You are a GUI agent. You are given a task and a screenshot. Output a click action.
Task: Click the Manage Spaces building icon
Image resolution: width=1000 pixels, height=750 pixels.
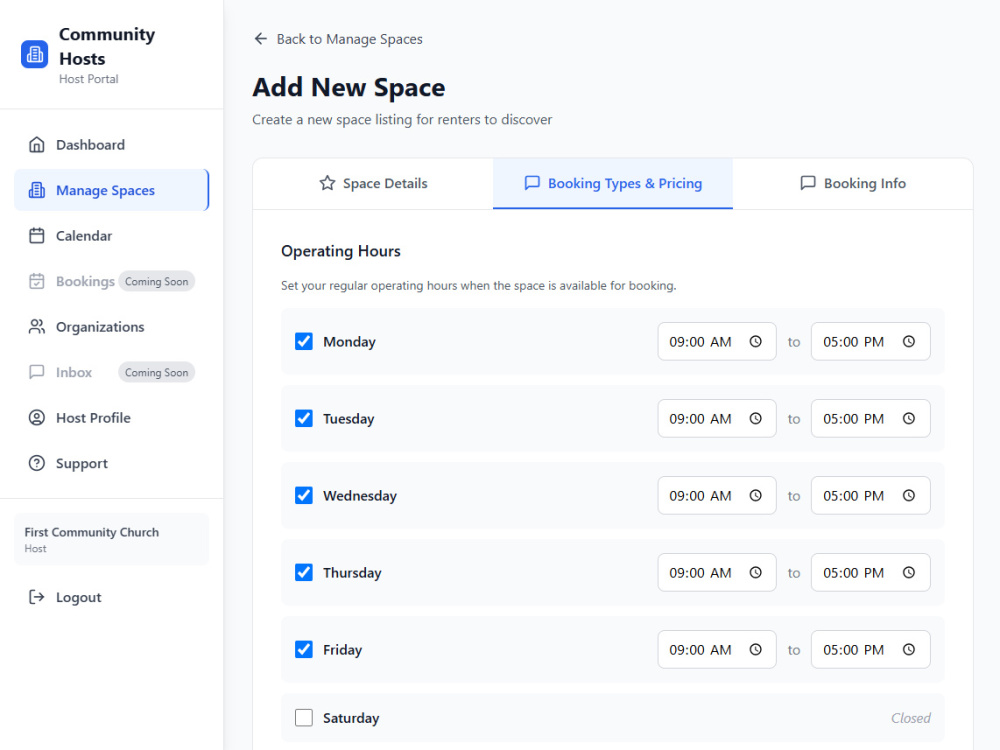pos(37,190)
